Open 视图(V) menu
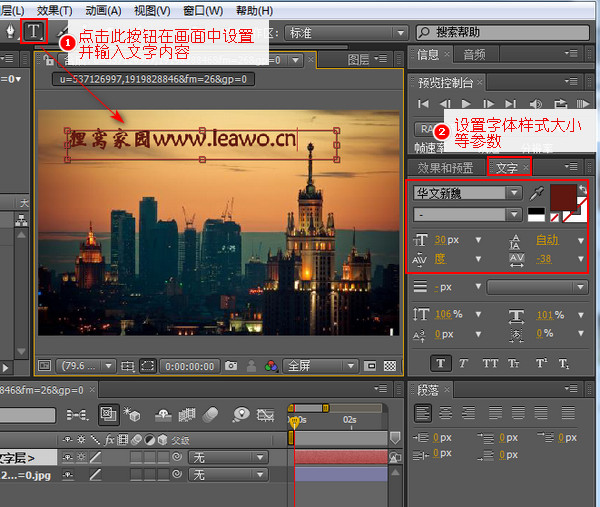 152,11
